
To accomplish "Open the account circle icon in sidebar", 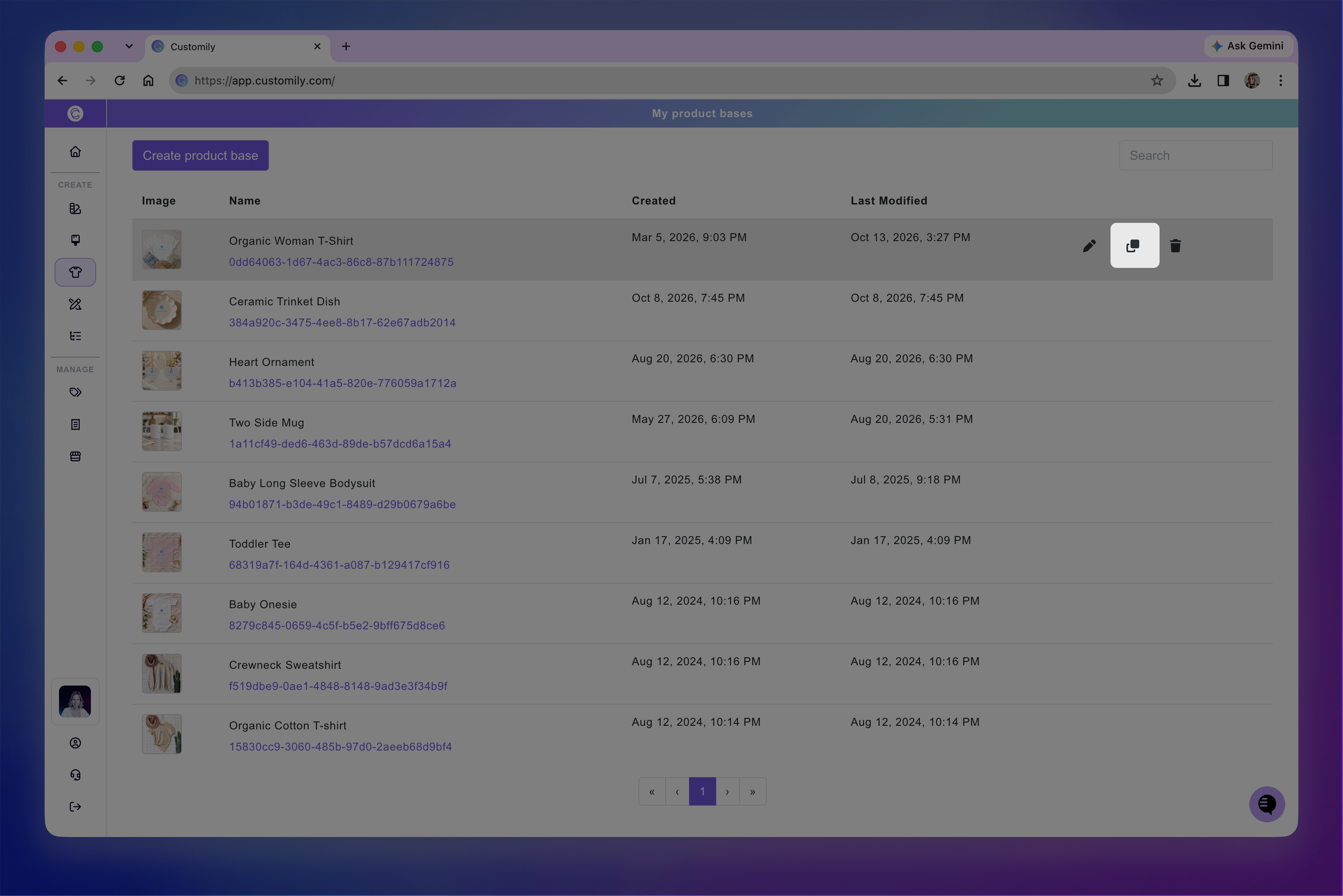I will coord(75,743).
